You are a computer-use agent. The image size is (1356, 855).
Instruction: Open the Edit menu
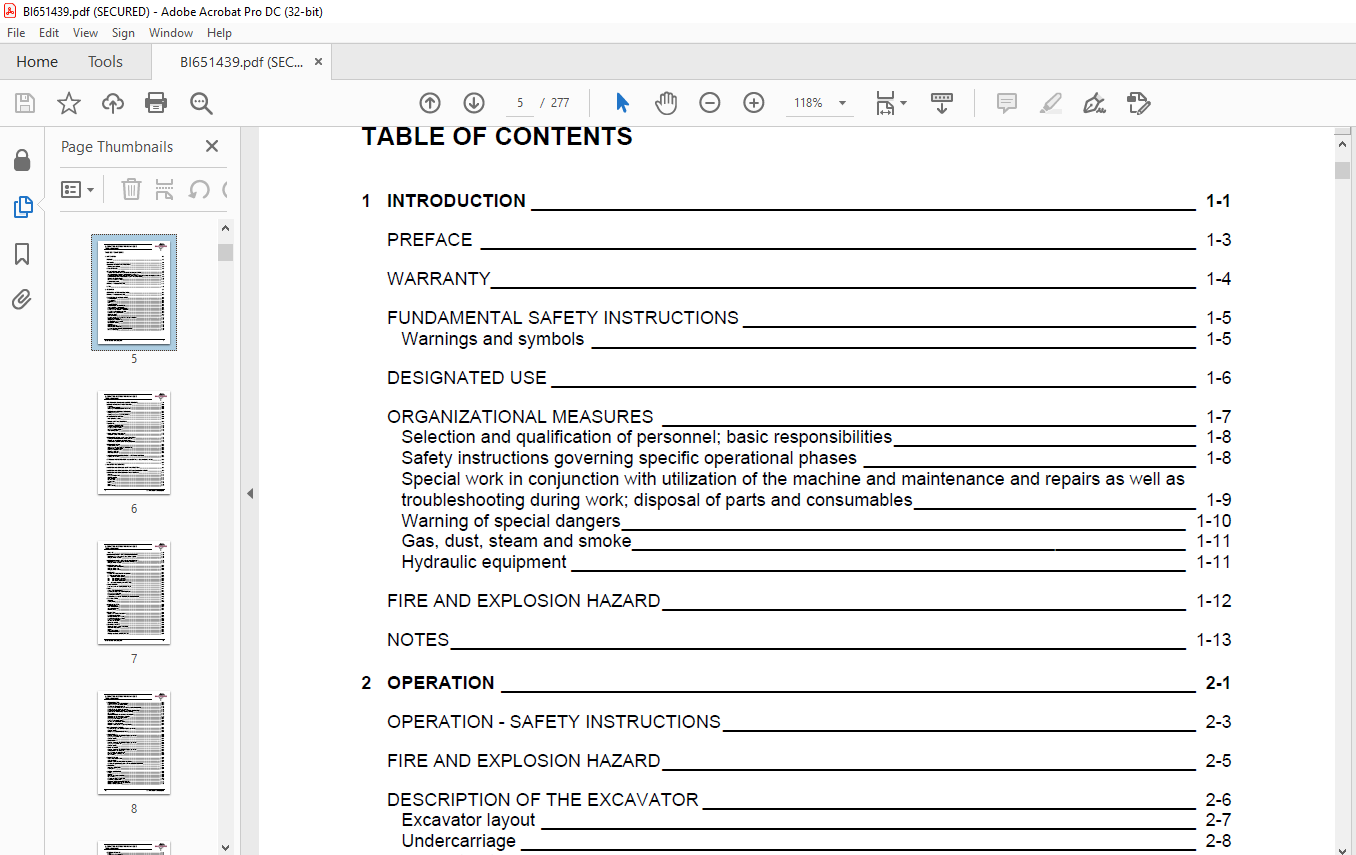[x=49, y=33]
